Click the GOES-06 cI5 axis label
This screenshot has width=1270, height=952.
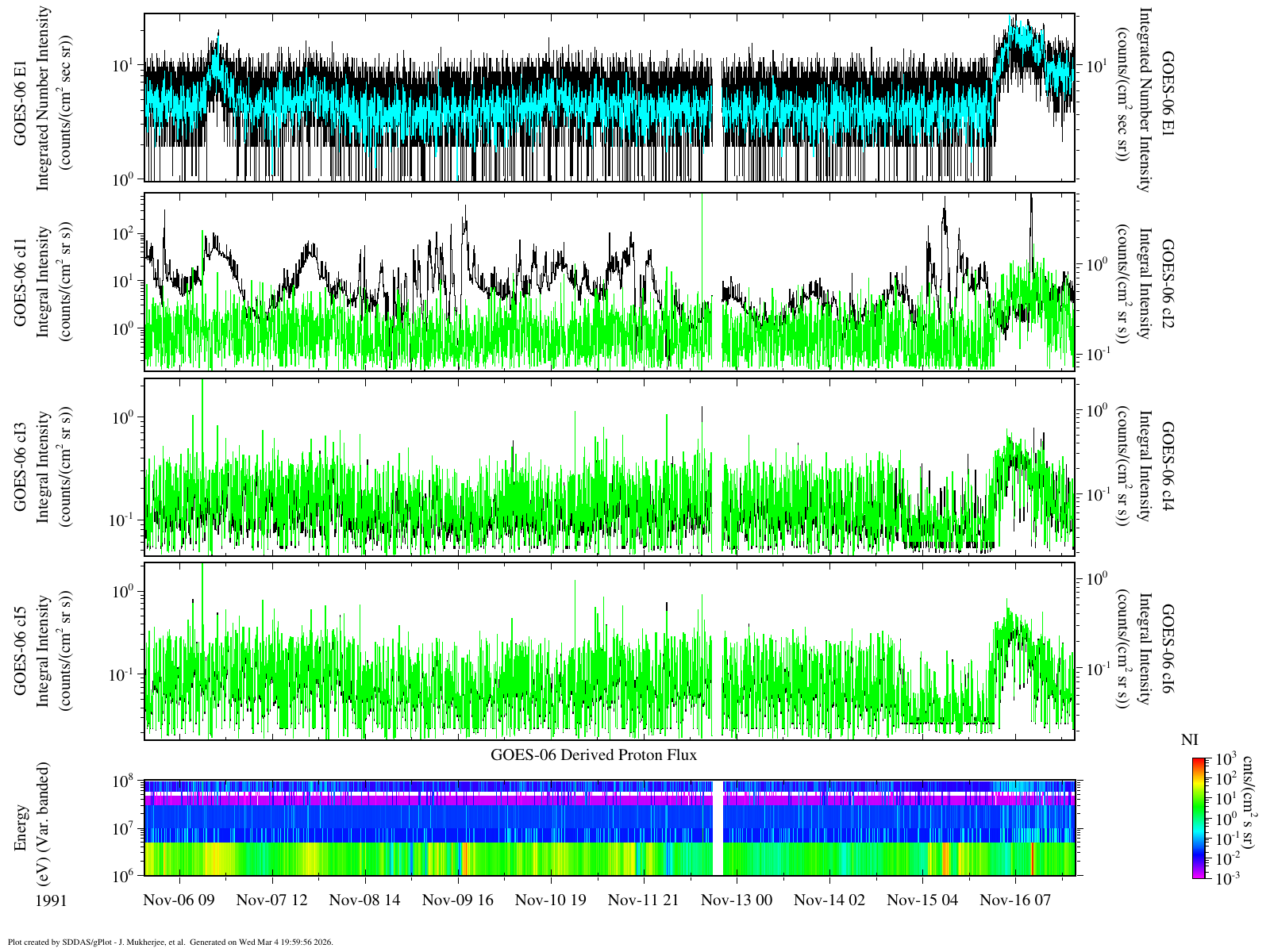click(21, 652)
